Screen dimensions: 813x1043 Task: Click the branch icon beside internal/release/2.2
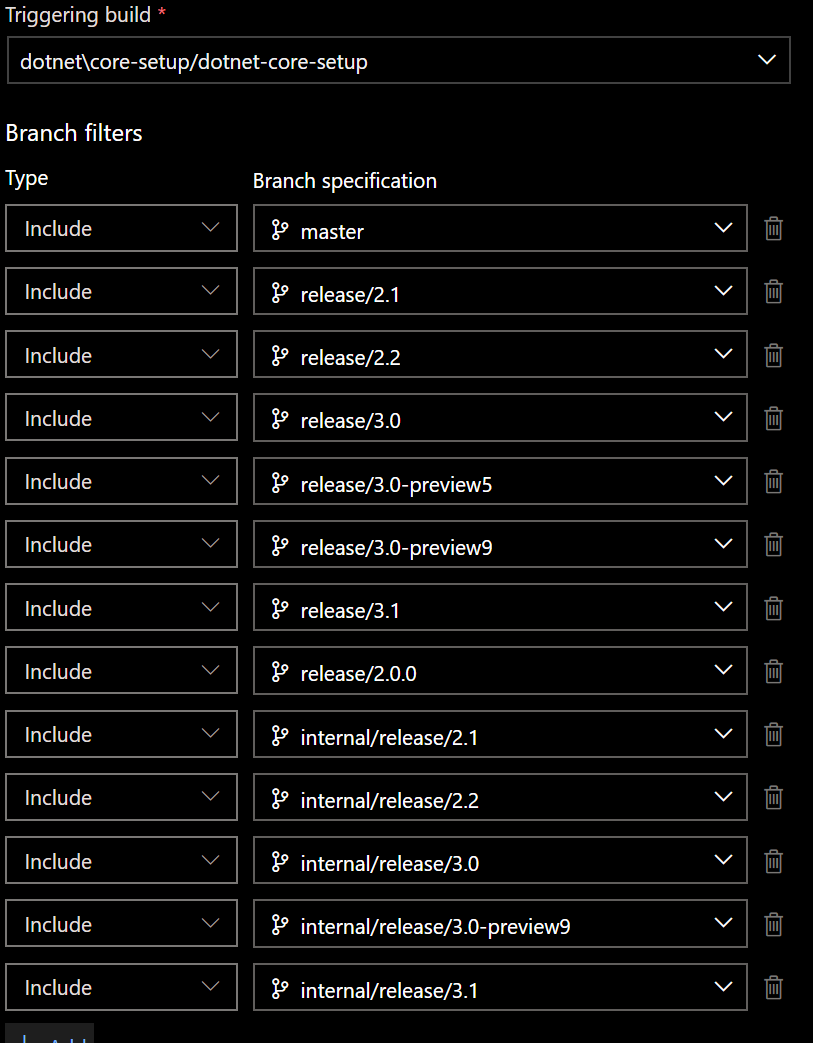pyautogui.click(x=281, y=797)
